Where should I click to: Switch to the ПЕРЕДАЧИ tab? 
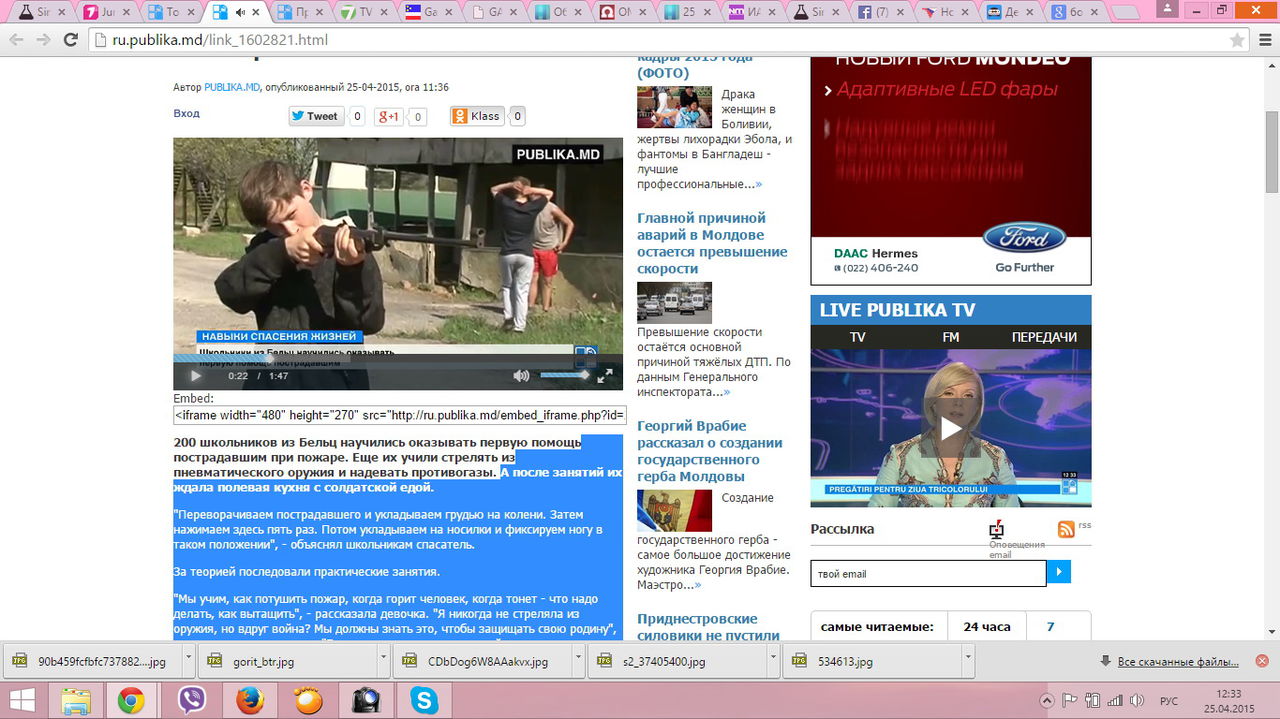(1044, 337)
